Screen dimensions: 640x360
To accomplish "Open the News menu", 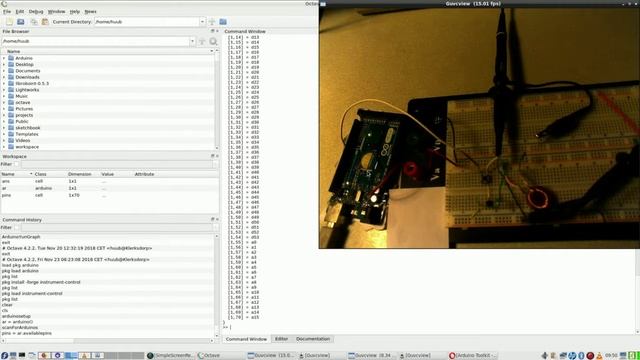I will 90,11.
